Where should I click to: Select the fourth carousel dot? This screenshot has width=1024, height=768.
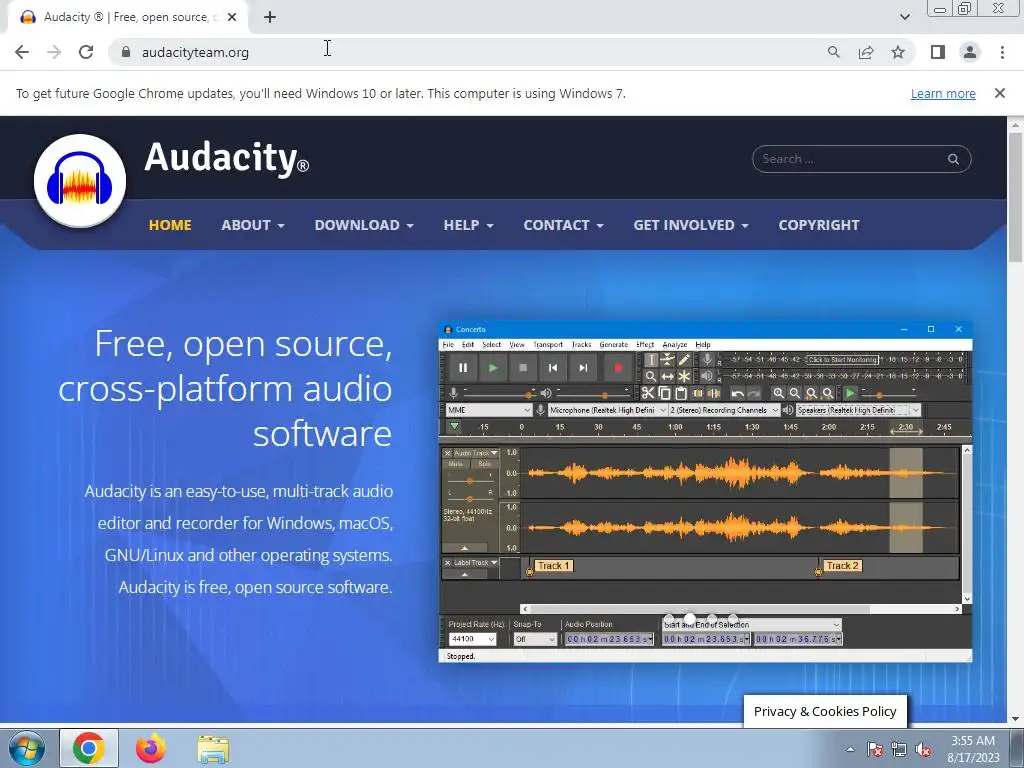pyautogui.click(x=733, y=618)
